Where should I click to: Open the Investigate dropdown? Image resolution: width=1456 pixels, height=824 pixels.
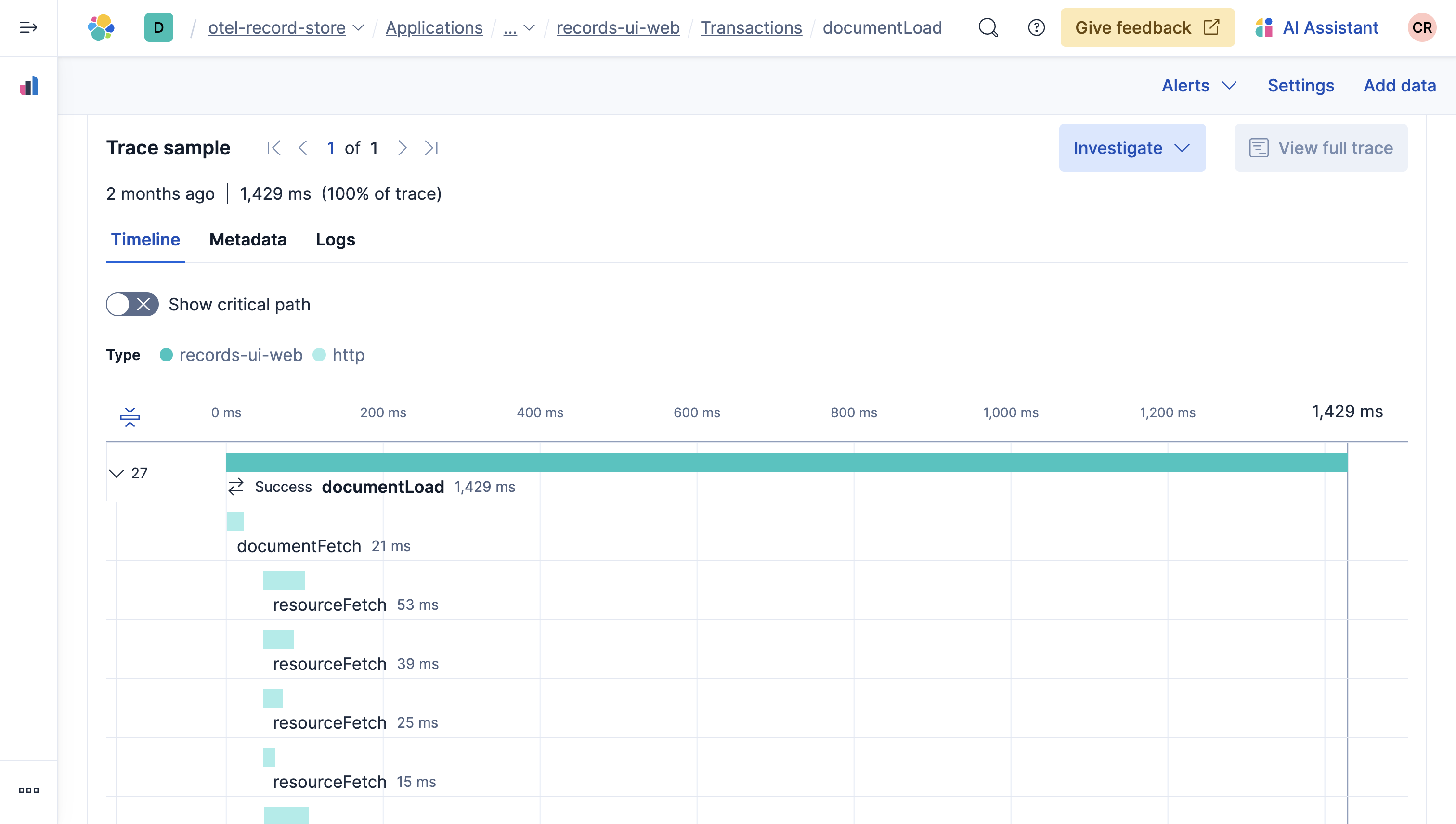[1131, 148]
